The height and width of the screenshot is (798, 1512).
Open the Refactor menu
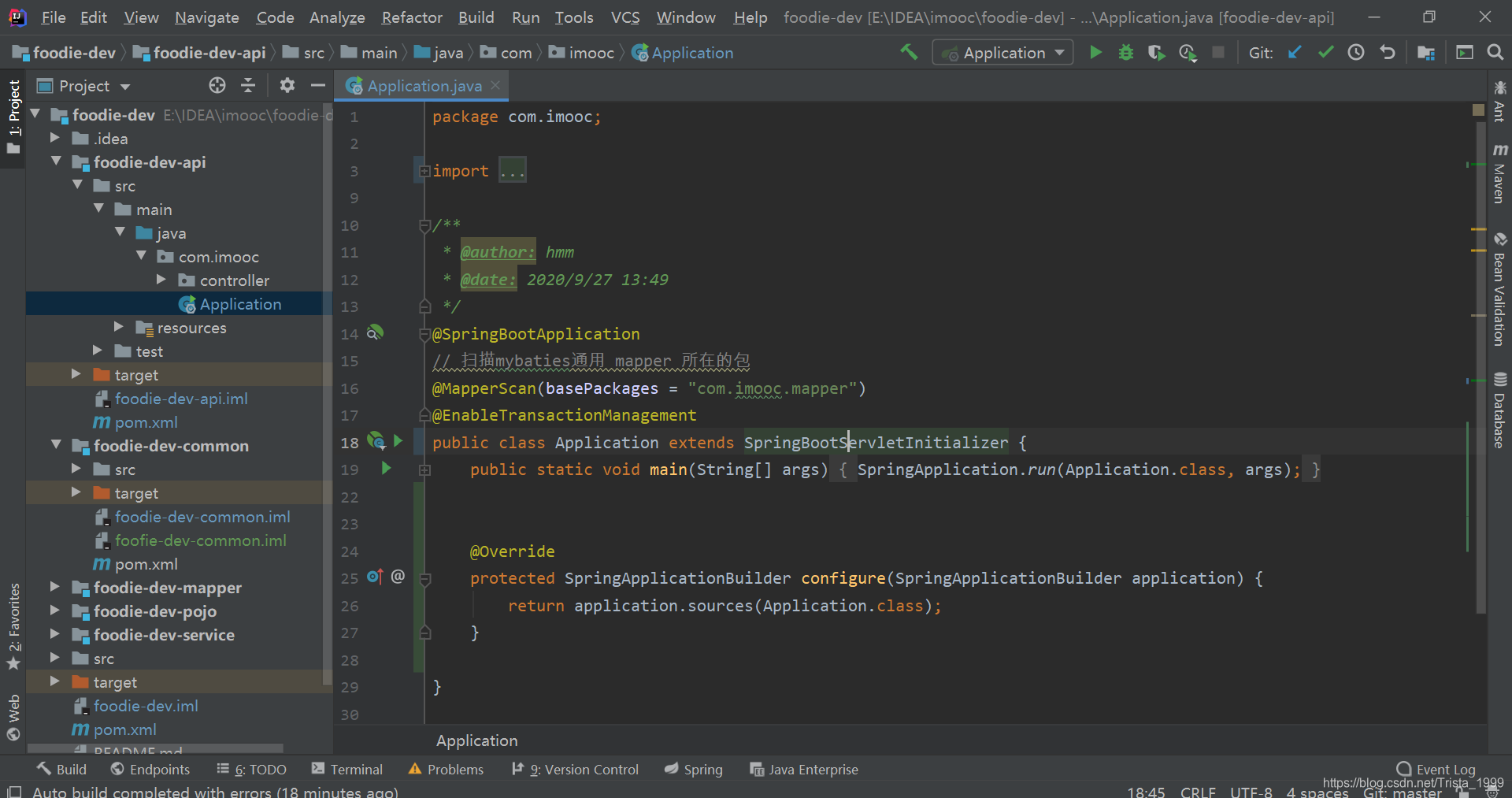click(x=412, y=17)
